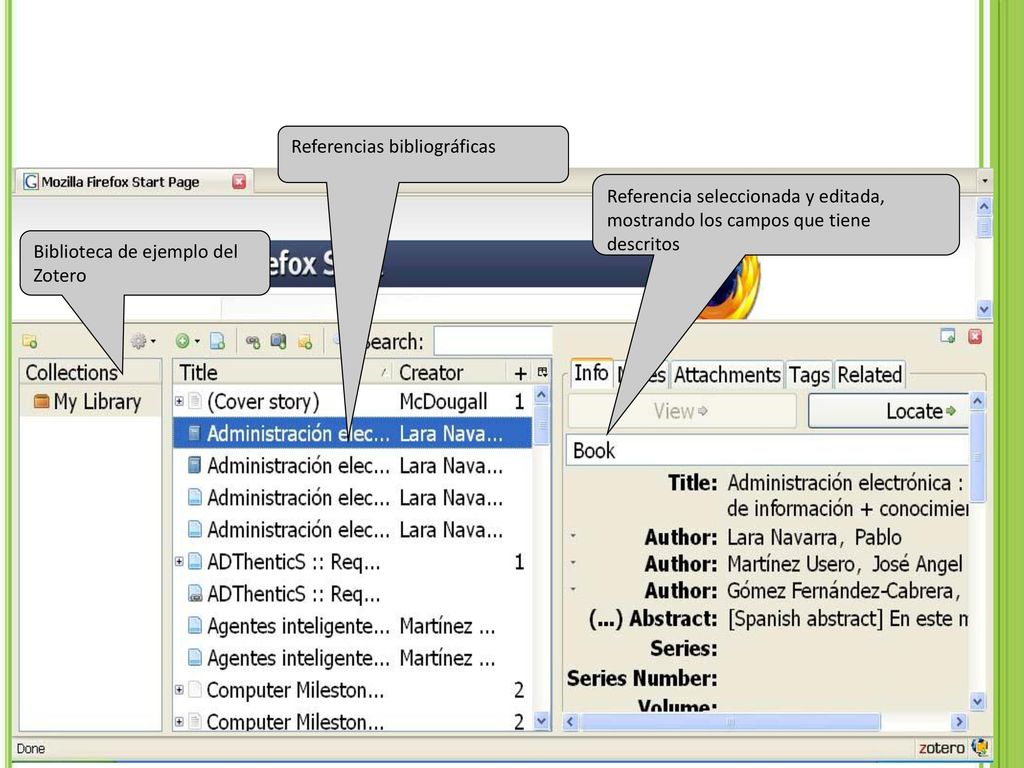This screenshot has height=768, width=1024.
Task: Click the New Collection icon in Zotero toolbar
Action: [29, 341]
